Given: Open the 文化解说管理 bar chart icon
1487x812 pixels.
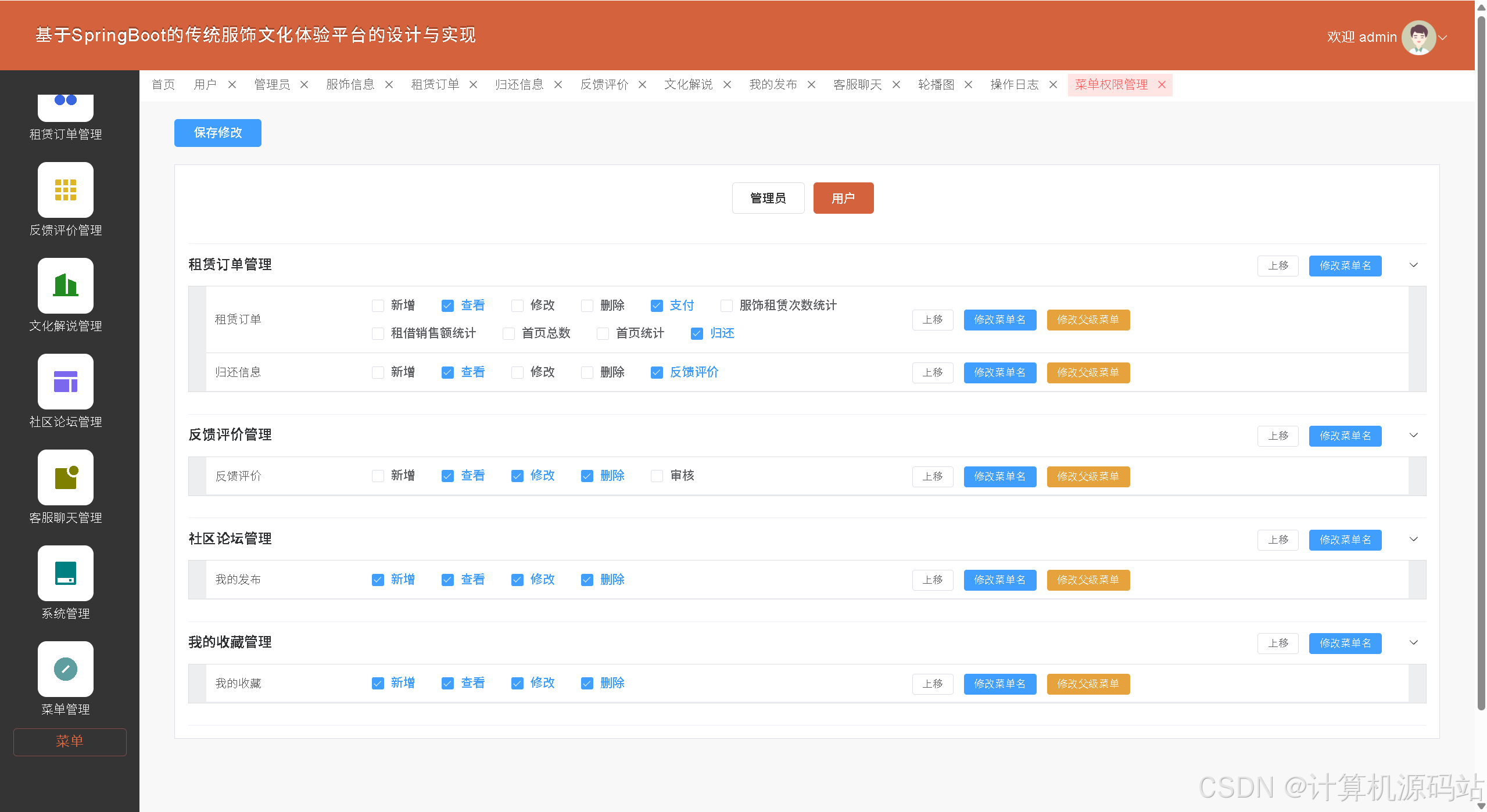Looking at the screenshot, I should click(66, 286).
